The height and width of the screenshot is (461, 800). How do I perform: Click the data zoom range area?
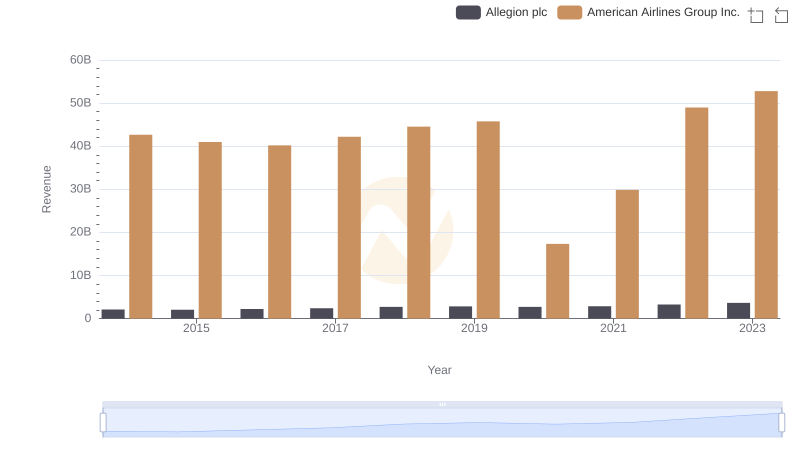coord(442,423)
